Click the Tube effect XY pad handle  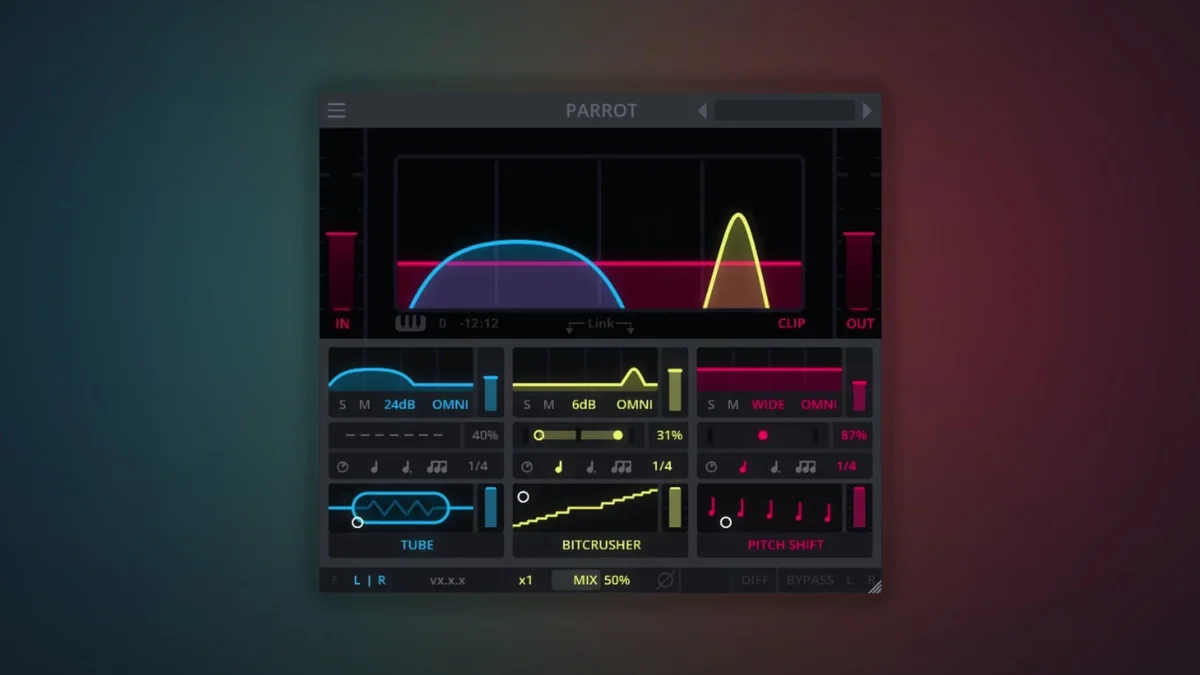pos(357,522)
